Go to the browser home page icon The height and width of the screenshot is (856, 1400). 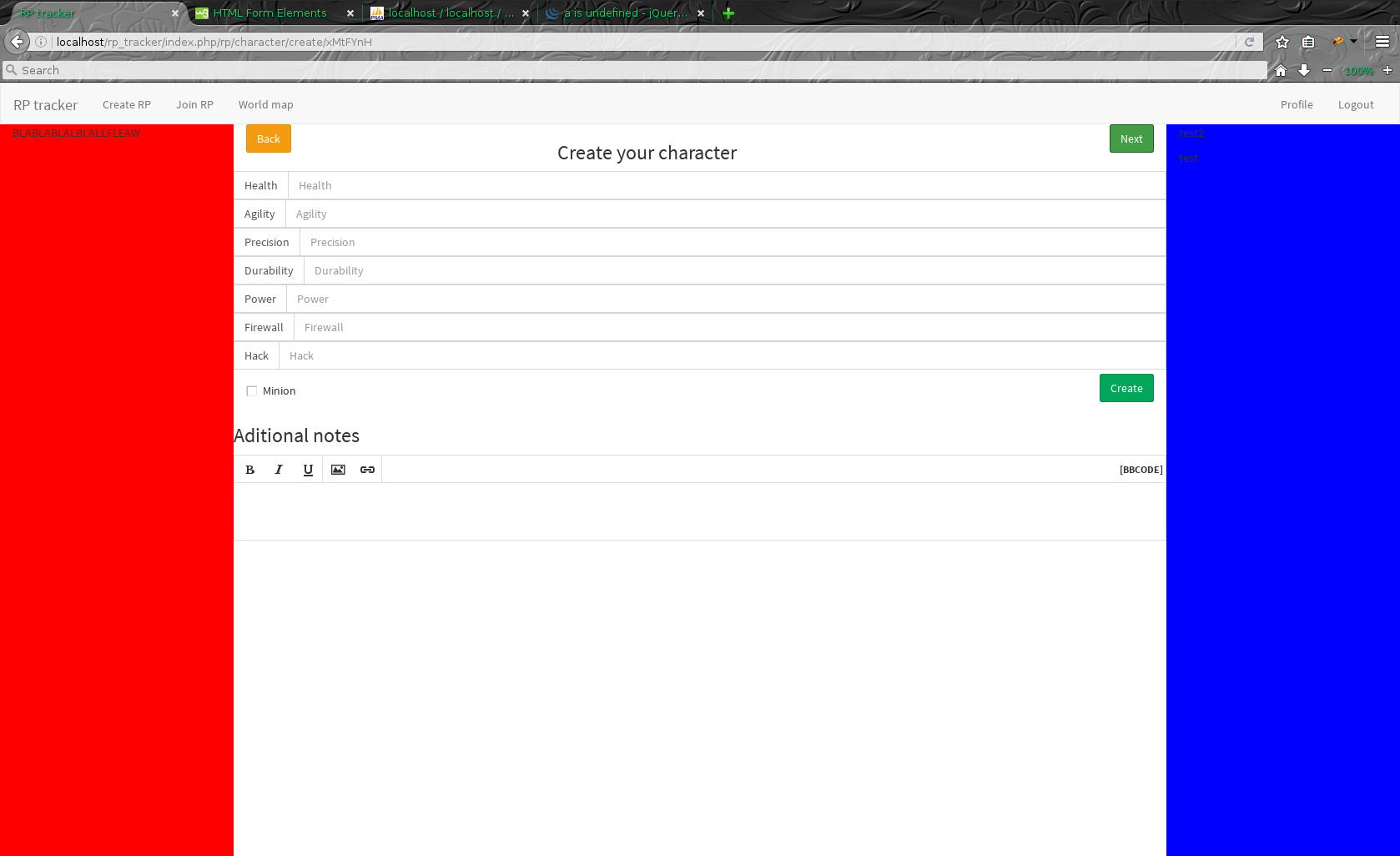click(x=1281, y=71)
